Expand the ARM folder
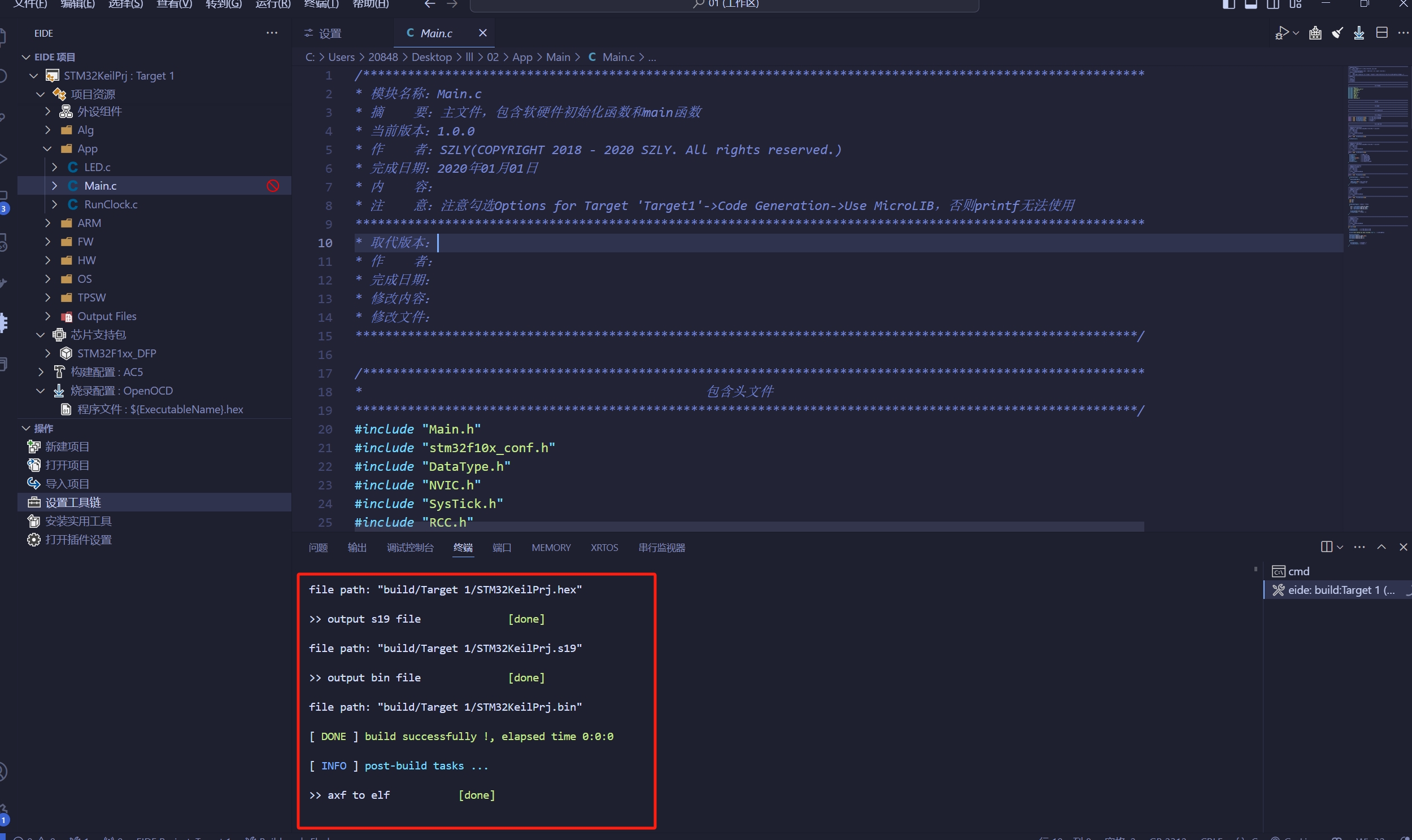The width and height of the screenshot is (1412, 840). pyautogui.click(x=47, y=223)
